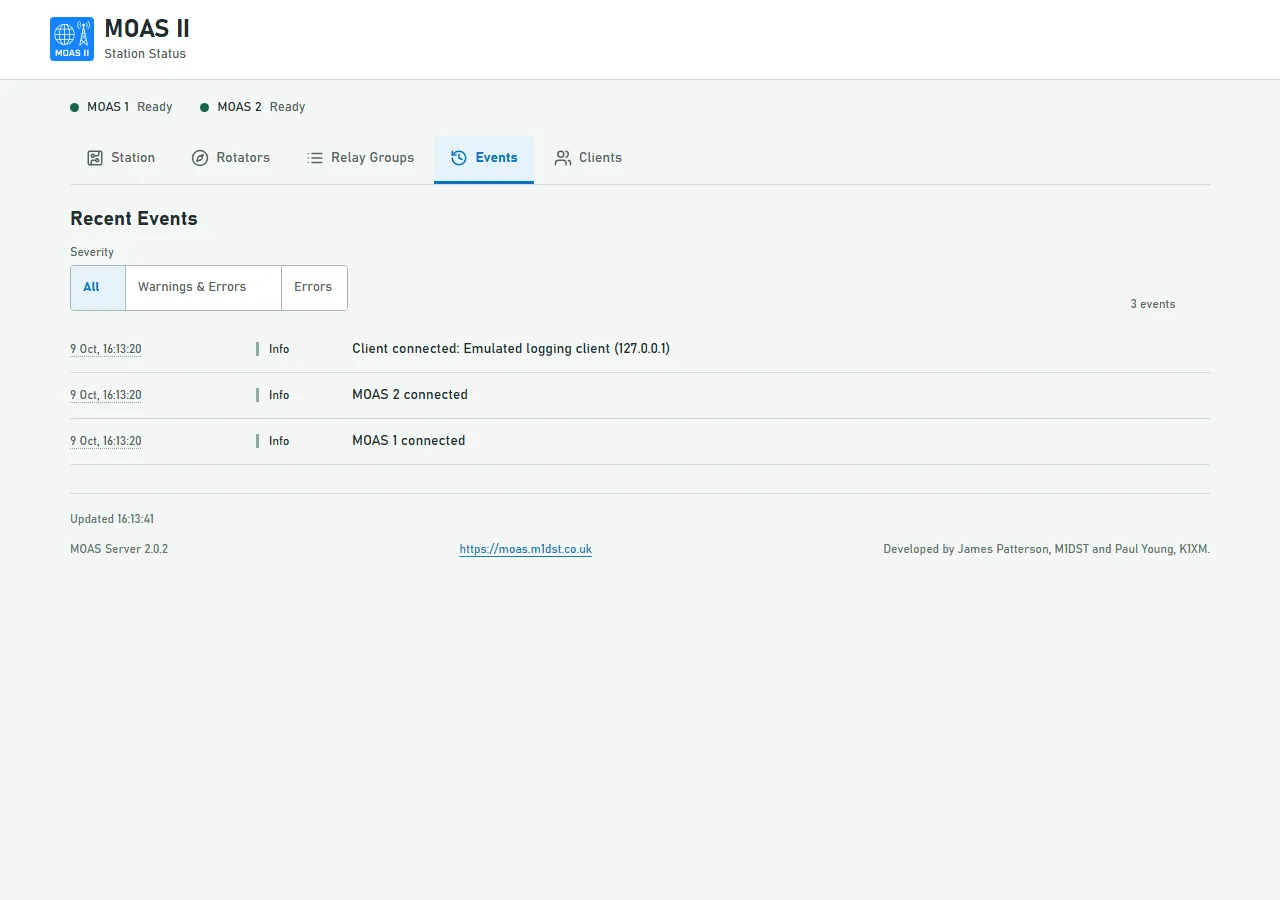The height and width of the screenshot is (900, 1280).
Task: Click the Station tab sliders icon
Action: coord(95,158)
